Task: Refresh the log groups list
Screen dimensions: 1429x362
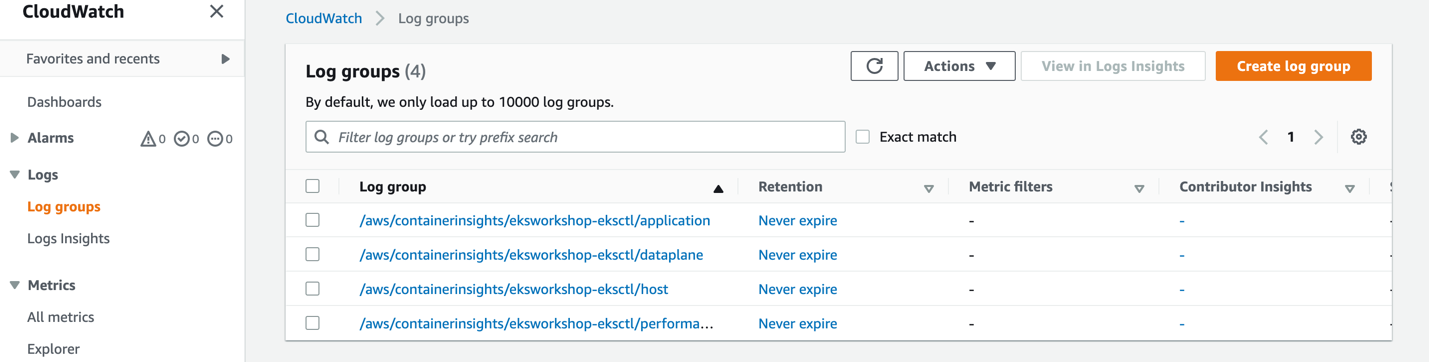Action: (874, 66)
